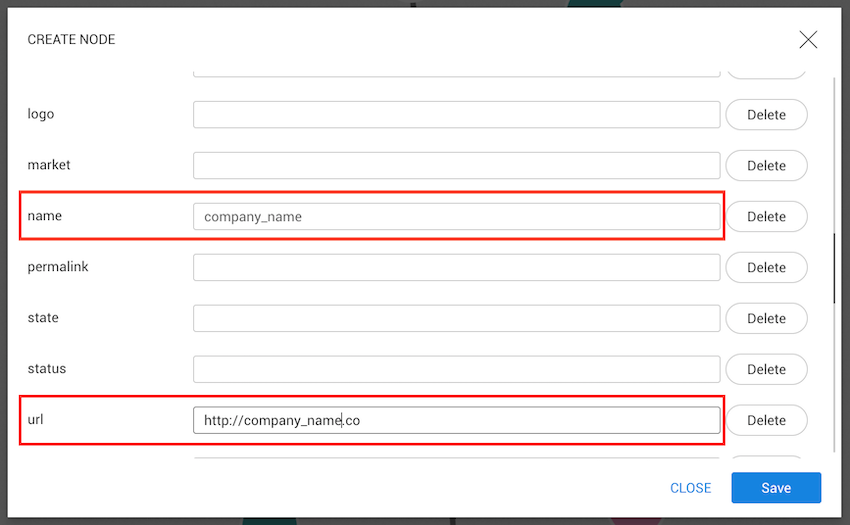
Task: Click the CREATE NODE dialog title
Action: (71, 40)
